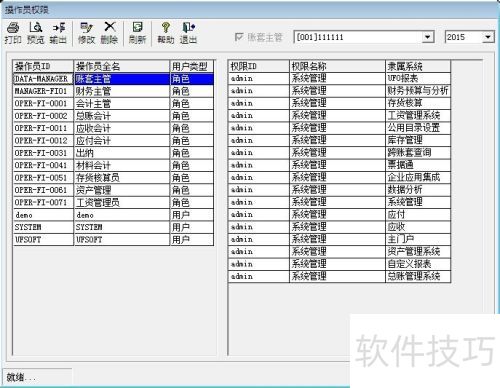Click the 财务主管 name cell

click(x=122, y=91)
